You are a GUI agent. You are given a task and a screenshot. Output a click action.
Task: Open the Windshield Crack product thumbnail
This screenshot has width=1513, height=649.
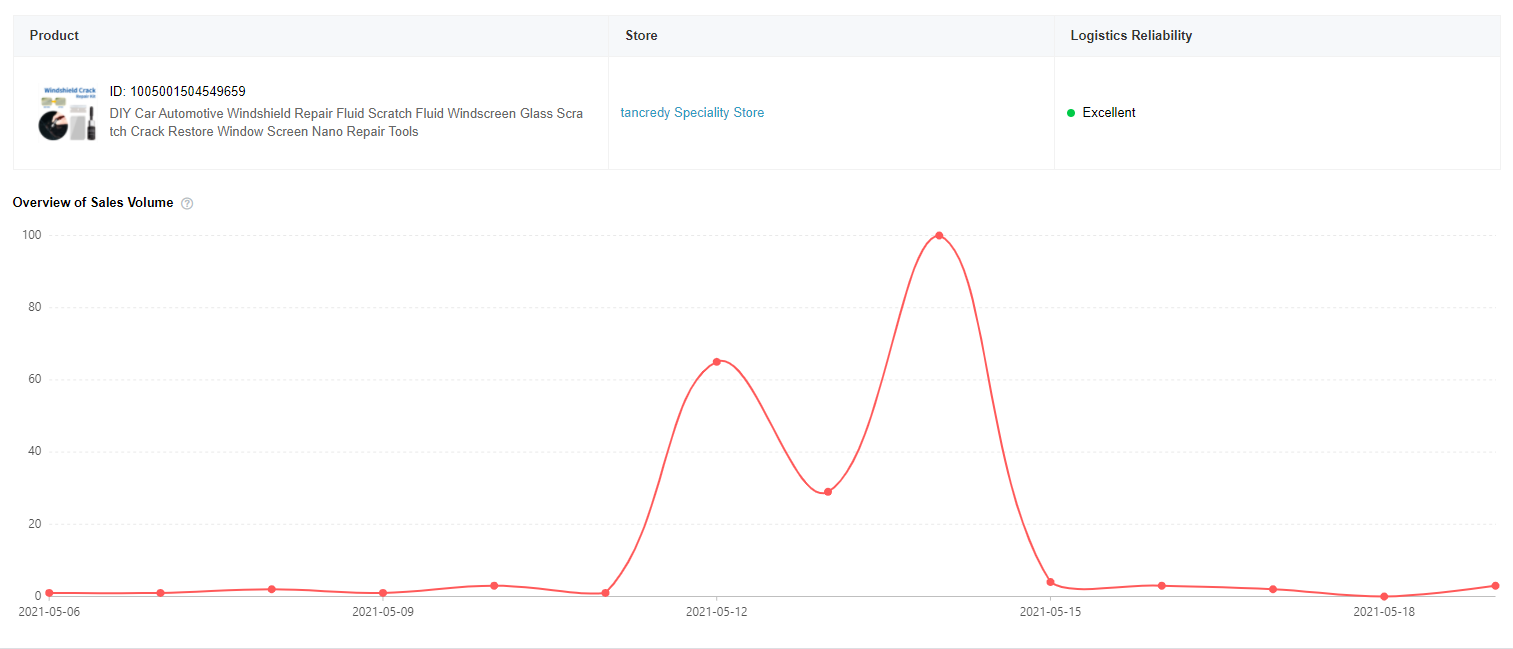[68, 113]
